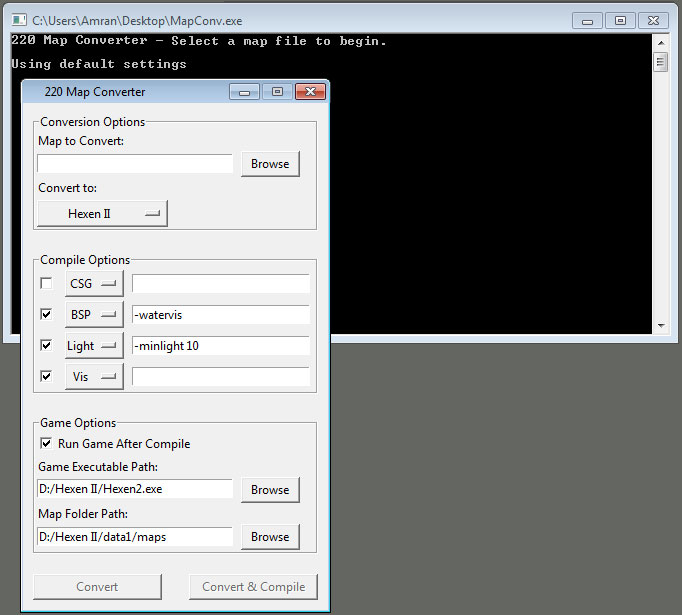This screenshot has width=682, height=615.
Task: Disable the Vis compile checkbox
Action: point(46,376)
